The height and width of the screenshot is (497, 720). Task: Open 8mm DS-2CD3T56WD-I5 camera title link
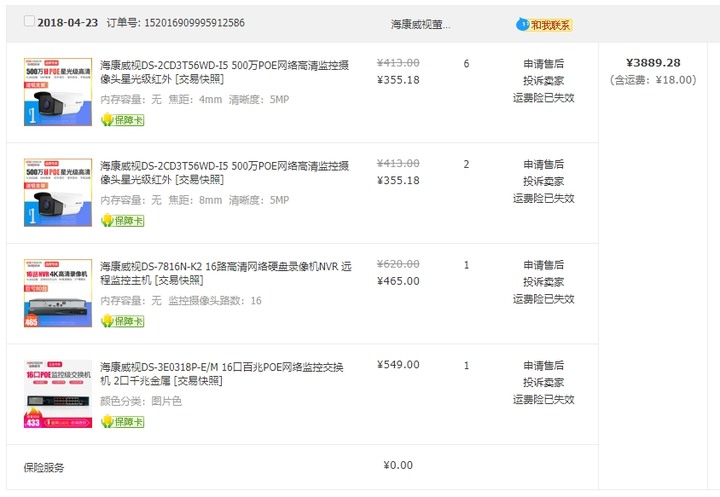(225, 173)
